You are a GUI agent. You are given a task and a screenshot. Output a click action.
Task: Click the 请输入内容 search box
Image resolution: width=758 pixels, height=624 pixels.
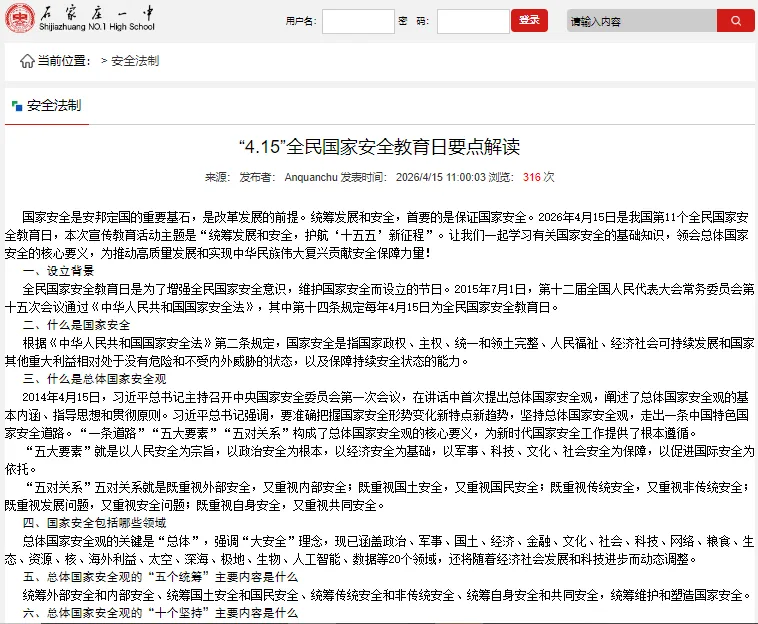coord(642,21)
